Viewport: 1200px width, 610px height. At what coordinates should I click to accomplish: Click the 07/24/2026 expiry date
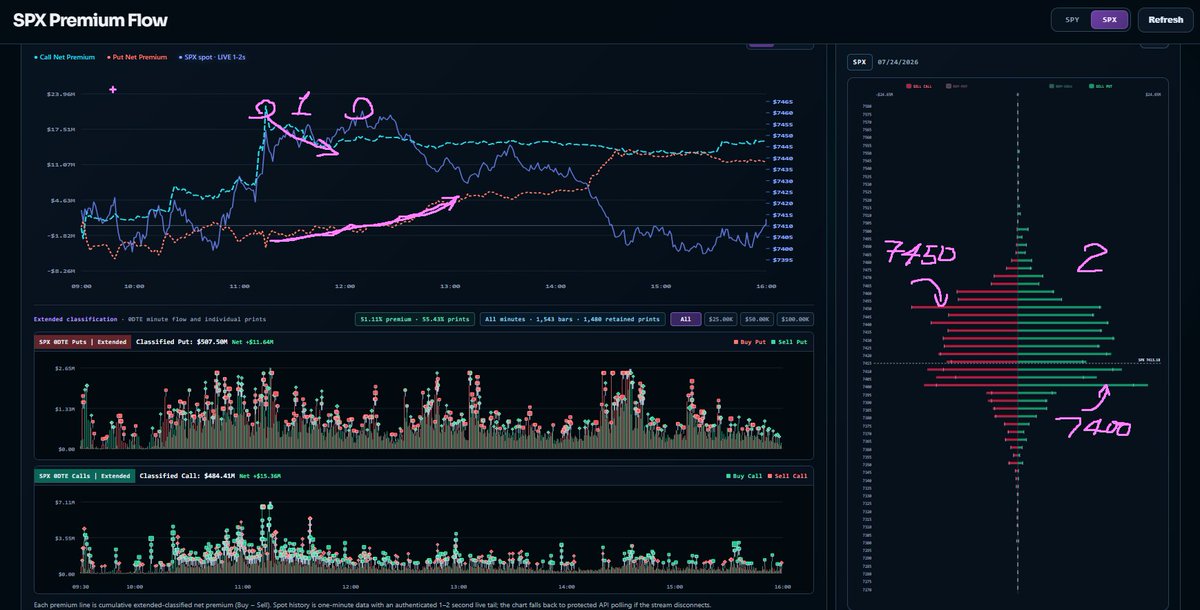(x=897, y=62)
